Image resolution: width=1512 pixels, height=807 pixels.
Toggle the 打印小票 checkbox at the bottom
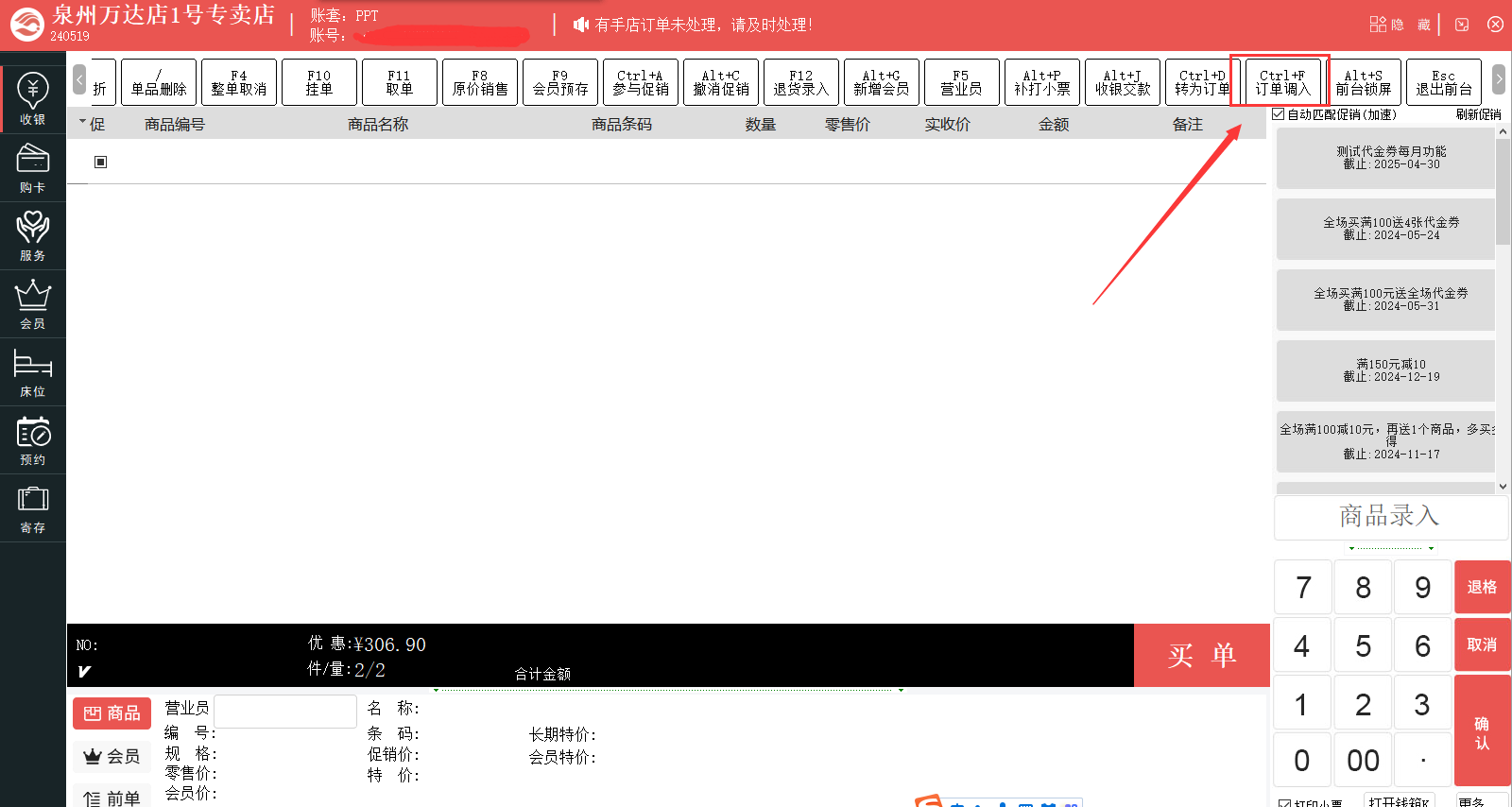pyautogui.click(x=1284, y=803)
